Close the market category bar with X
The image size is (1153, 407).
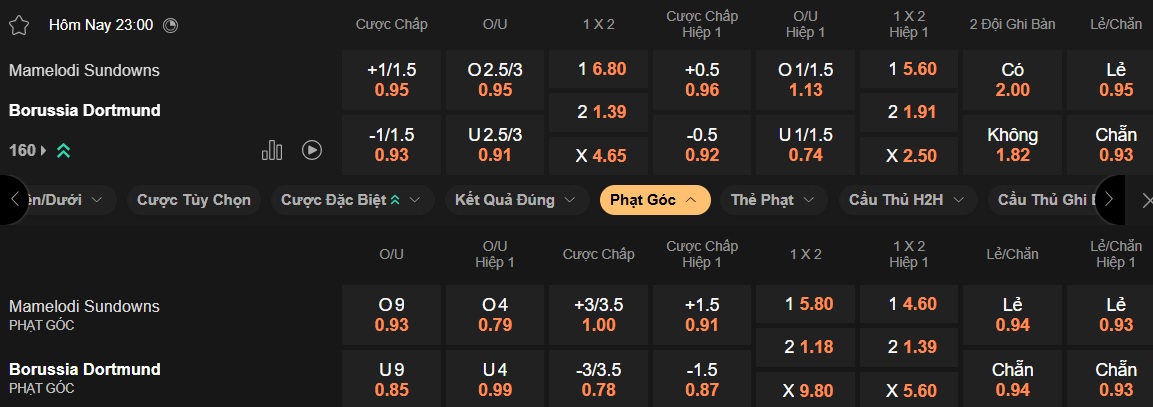pyautogui.click(x=1146, y=200)
